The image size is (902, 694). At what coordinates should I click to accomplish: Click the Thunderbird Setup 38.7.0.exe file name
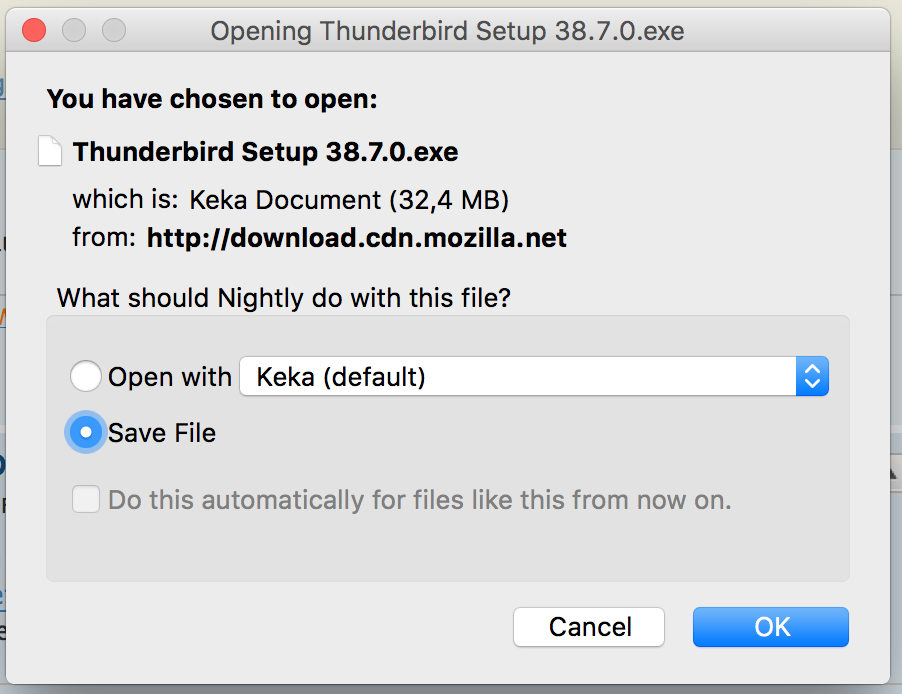click(265, 152)
